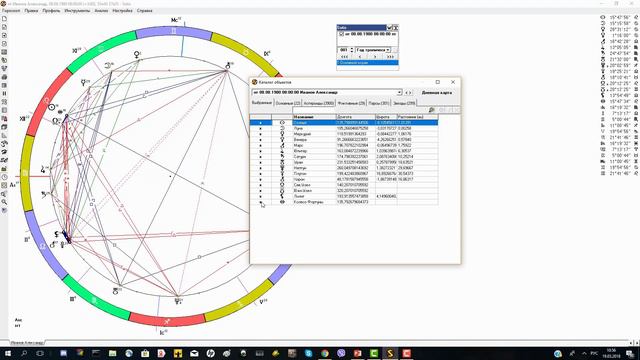Toggle the selection dot in the Венера row
The image size is (640, 360).
pos(261,140)
